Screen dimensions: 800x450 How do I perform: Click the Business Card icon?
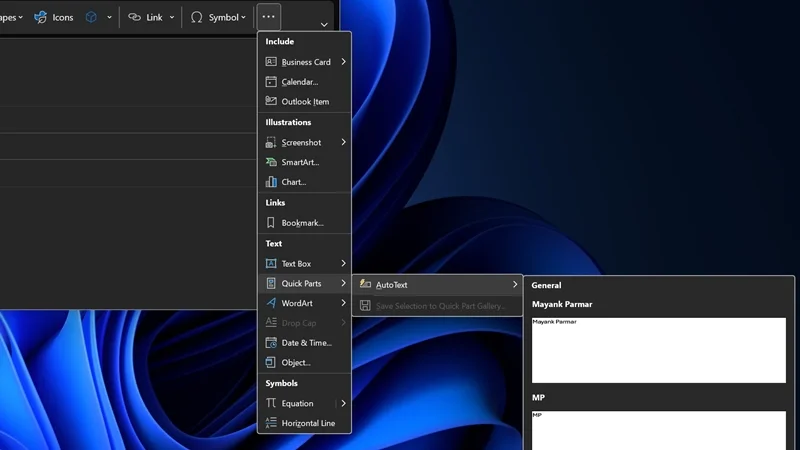coord(271,62)
